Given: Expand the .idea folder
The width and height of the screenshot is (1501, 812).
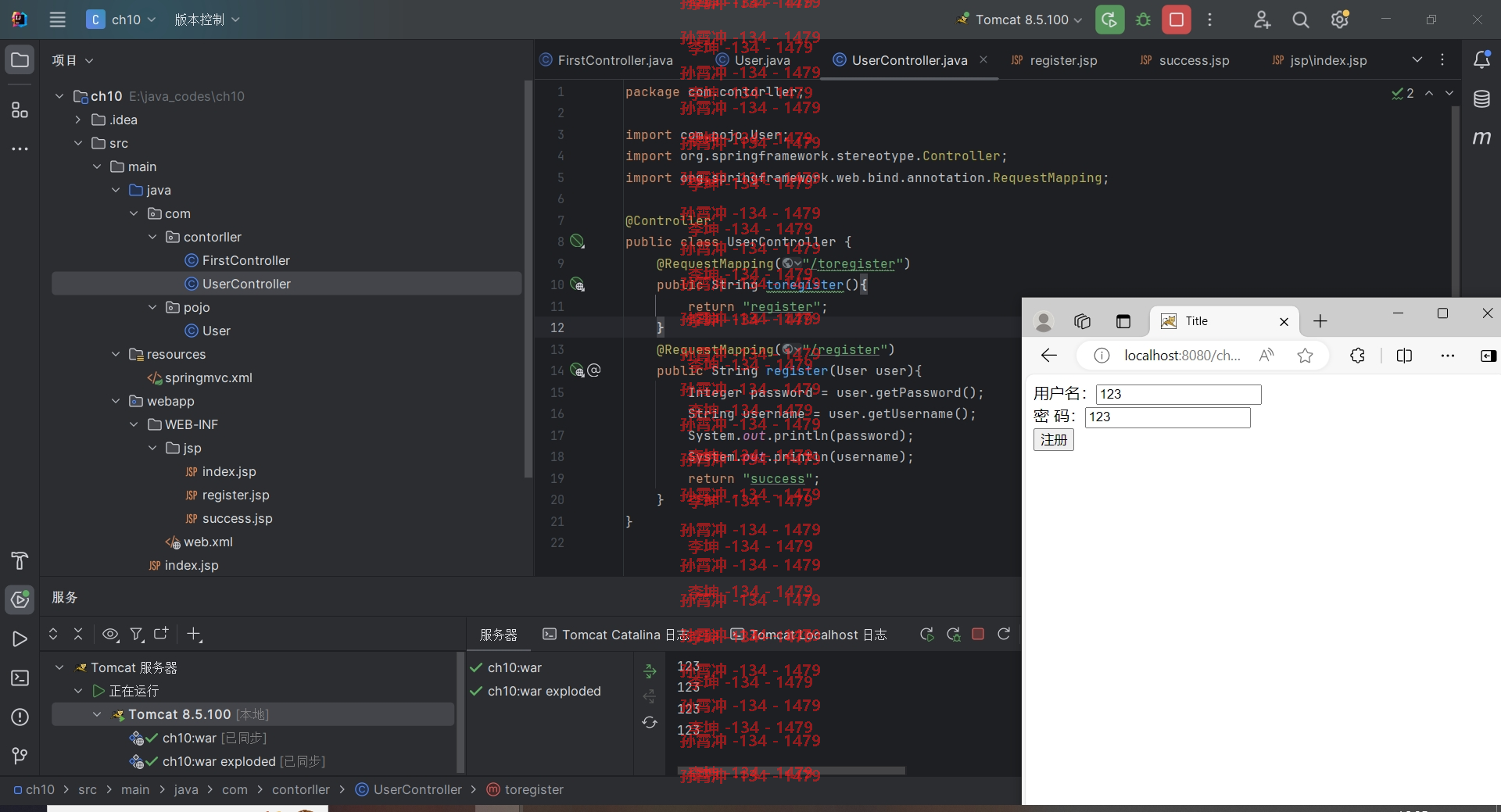Looking at the screenshot, I should [78, 120].
